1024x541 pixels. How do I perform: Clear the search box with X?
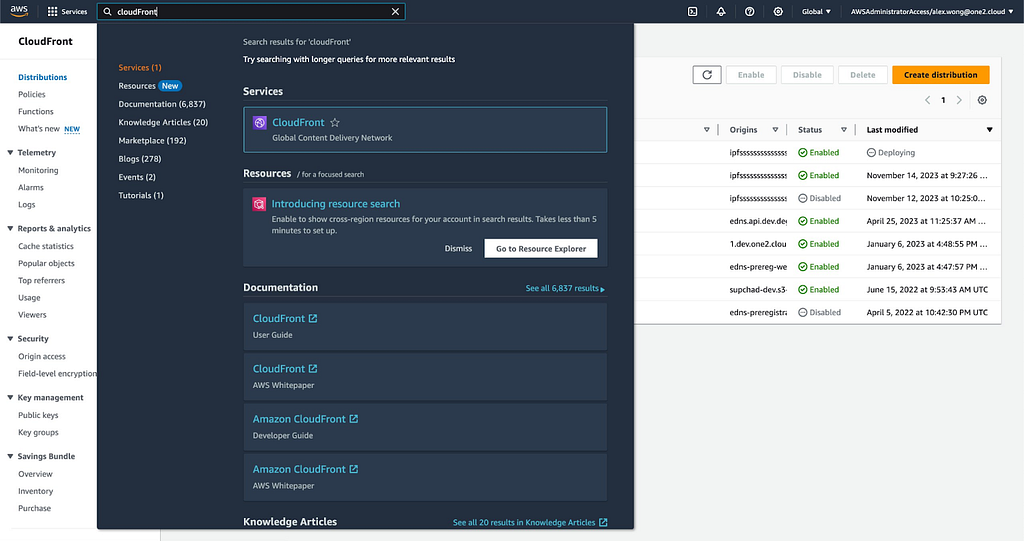tap(395, 12)
